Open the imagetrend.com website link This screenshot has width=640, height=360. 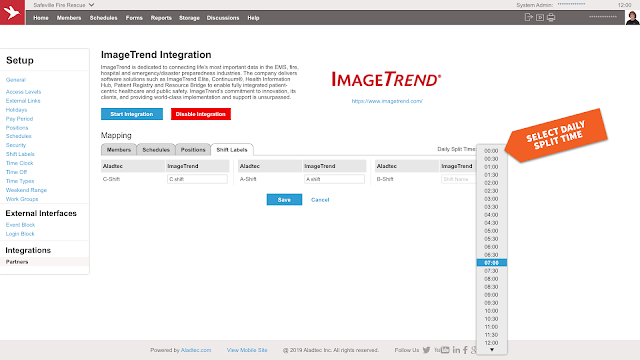387,101
